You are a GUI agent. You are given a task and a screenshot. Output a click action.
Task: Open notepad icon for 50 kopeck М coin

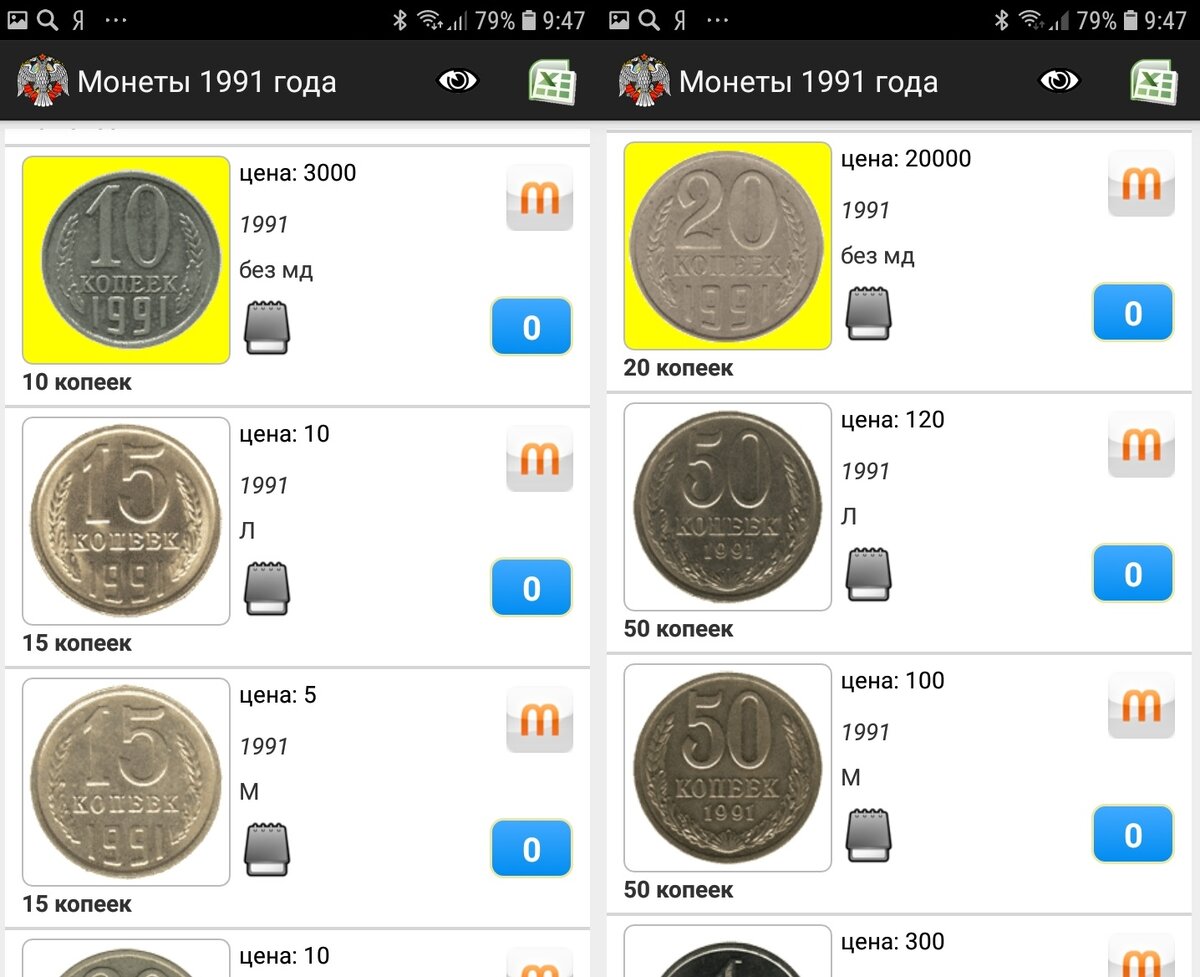tap(868, 835)
